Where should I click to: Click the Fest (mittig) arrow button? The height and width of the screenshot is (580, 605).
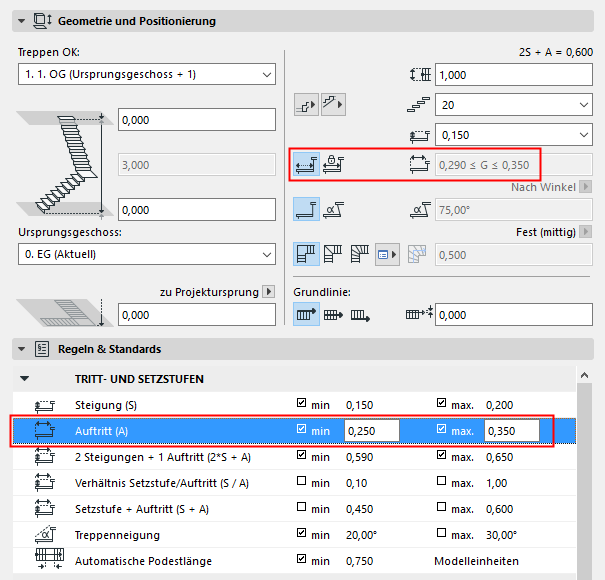point(585,232)
